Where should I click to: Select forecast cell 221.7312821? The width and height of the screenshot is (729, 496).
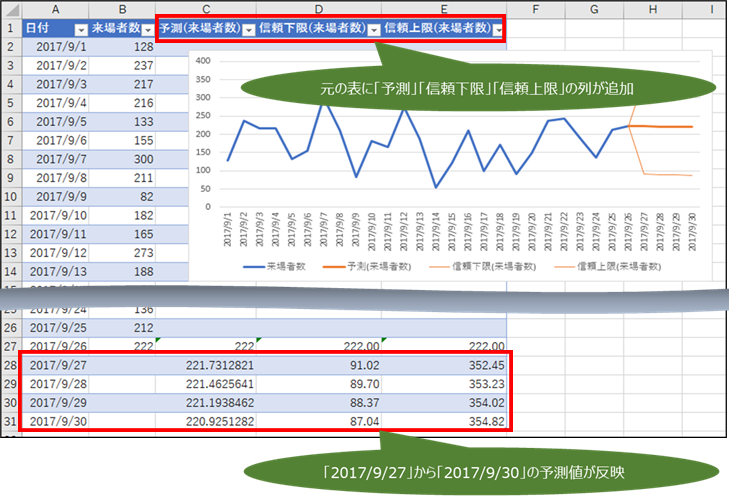click(205, 365)
